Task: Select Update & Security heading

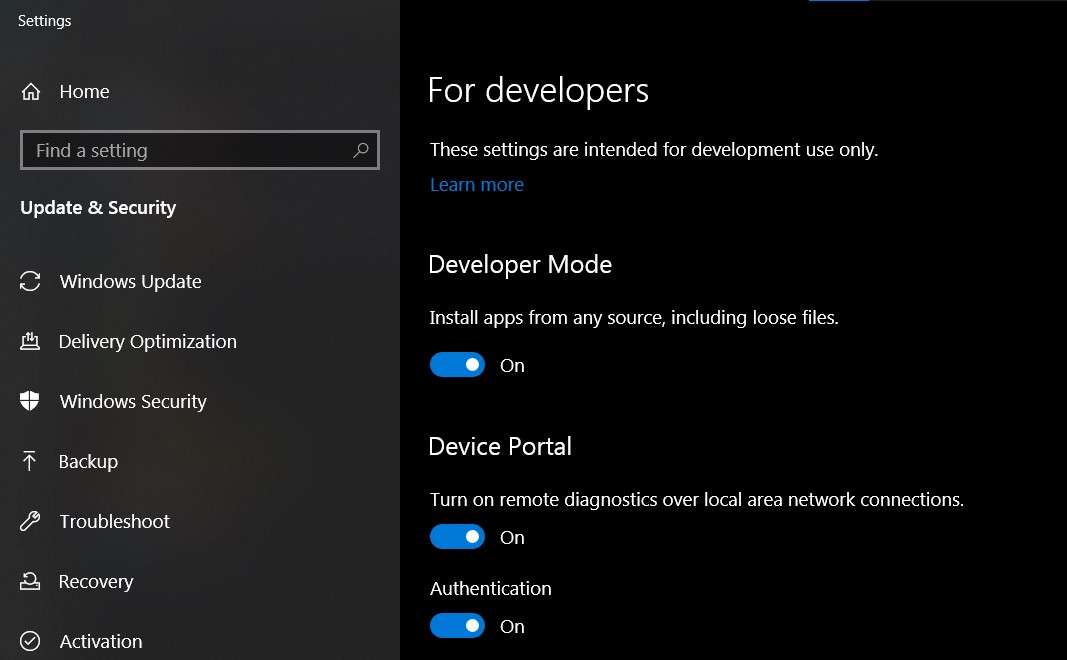Action: tap(97, 207)
